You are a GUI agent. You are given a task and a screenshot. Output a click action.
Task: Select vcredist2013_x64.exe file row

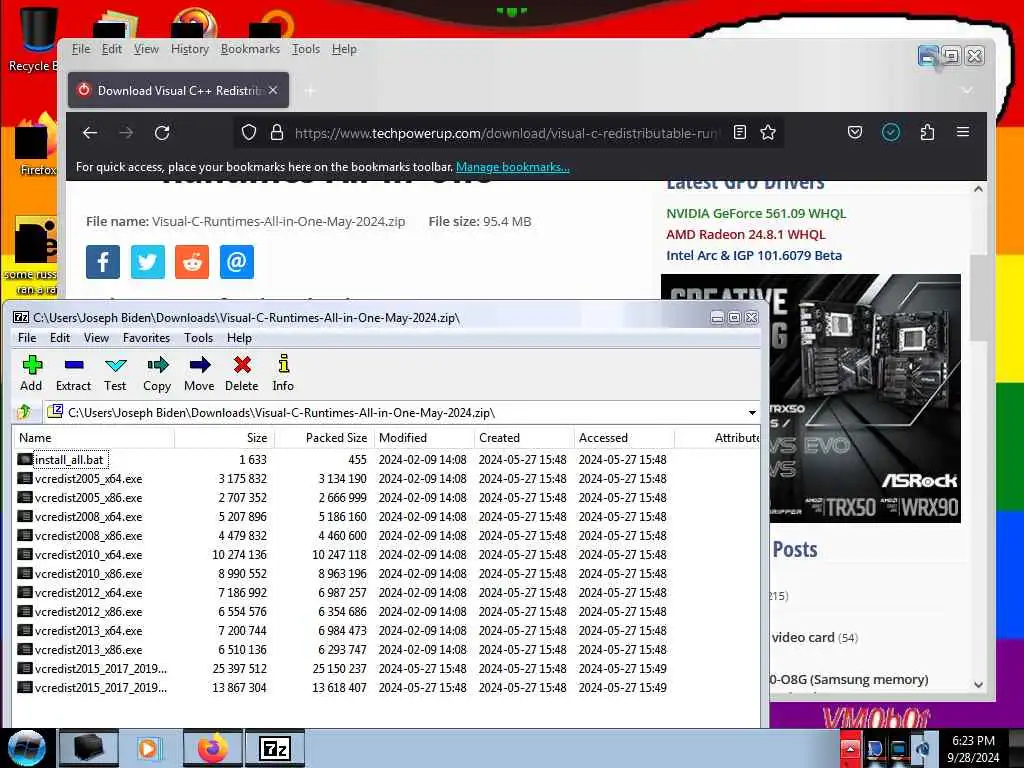(x=386, y=630)
